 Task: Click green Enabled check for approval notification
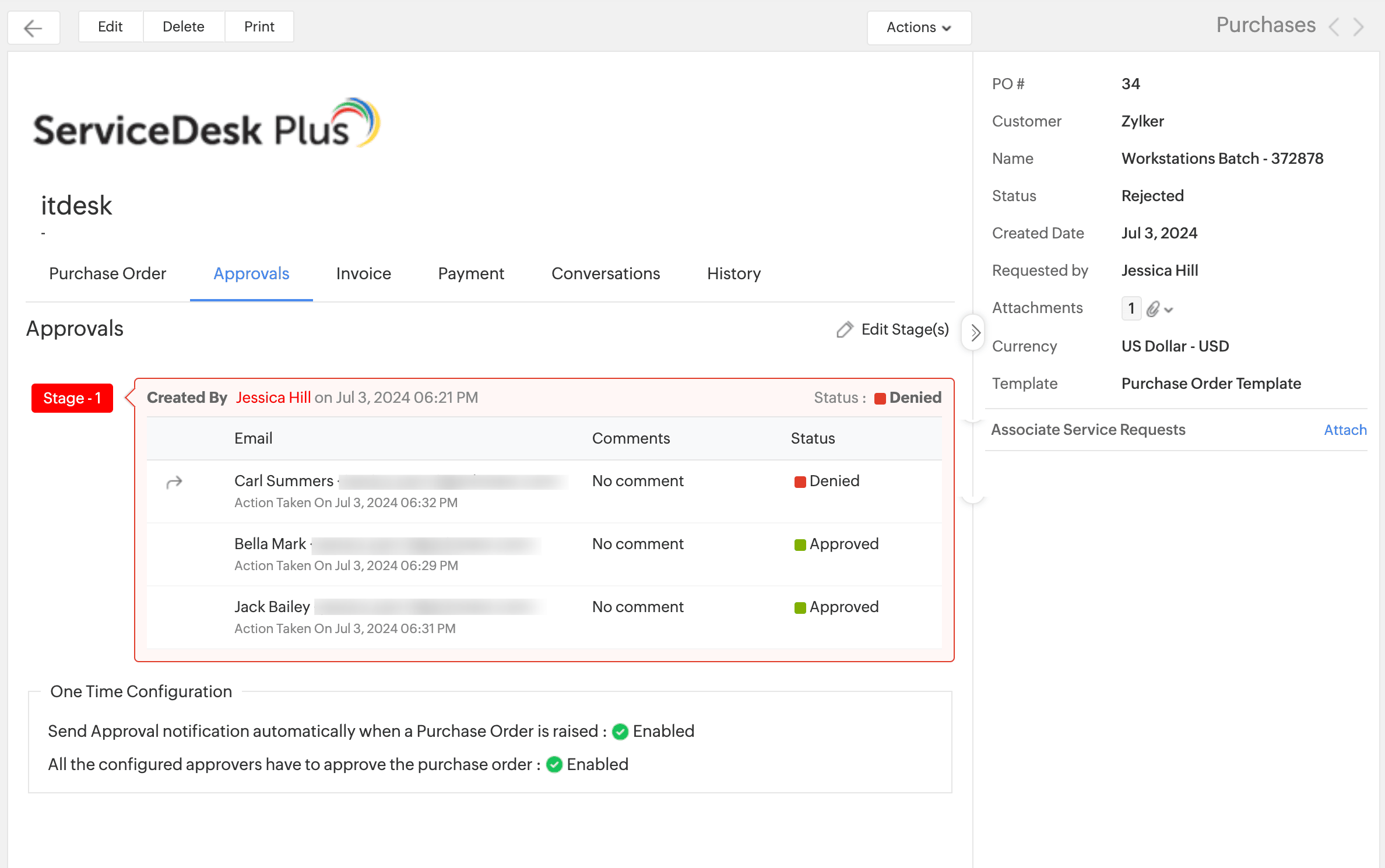tap(620, 732)
